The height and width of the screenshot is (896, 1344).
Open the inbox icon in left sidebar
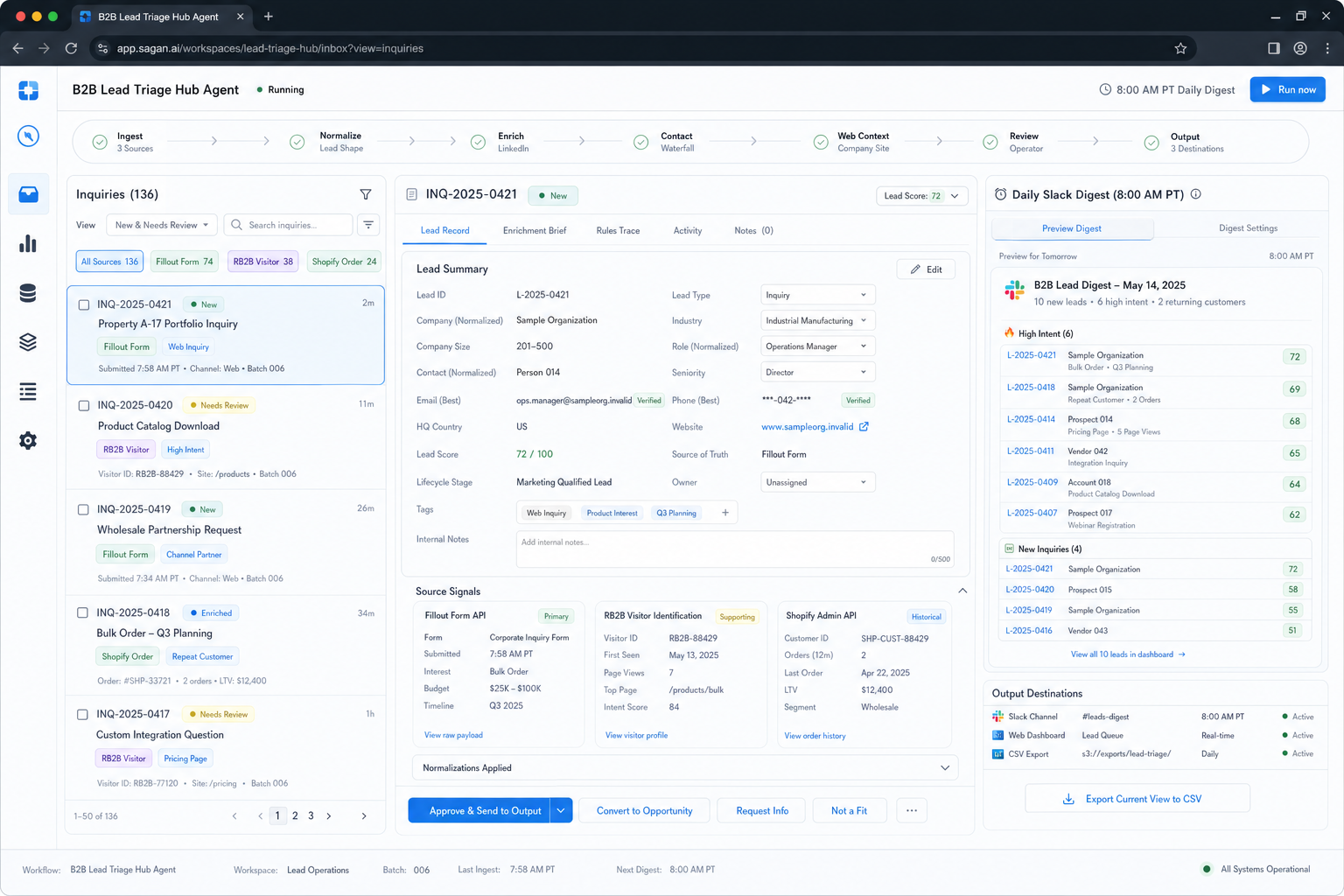(x=28, y=194)
